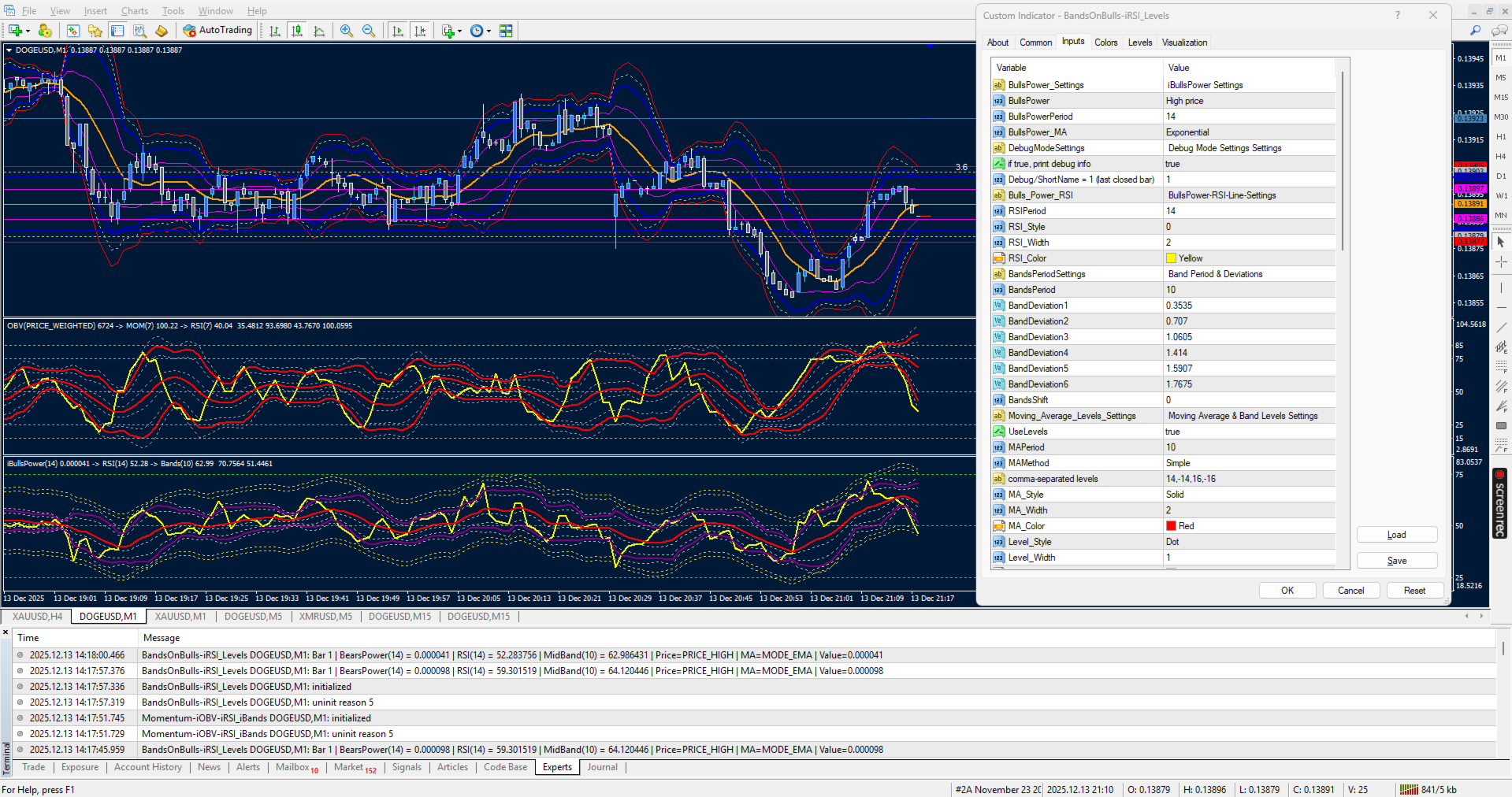Open the Navigator panel icon
This screenshot has height=797, width=1512.
95,31
